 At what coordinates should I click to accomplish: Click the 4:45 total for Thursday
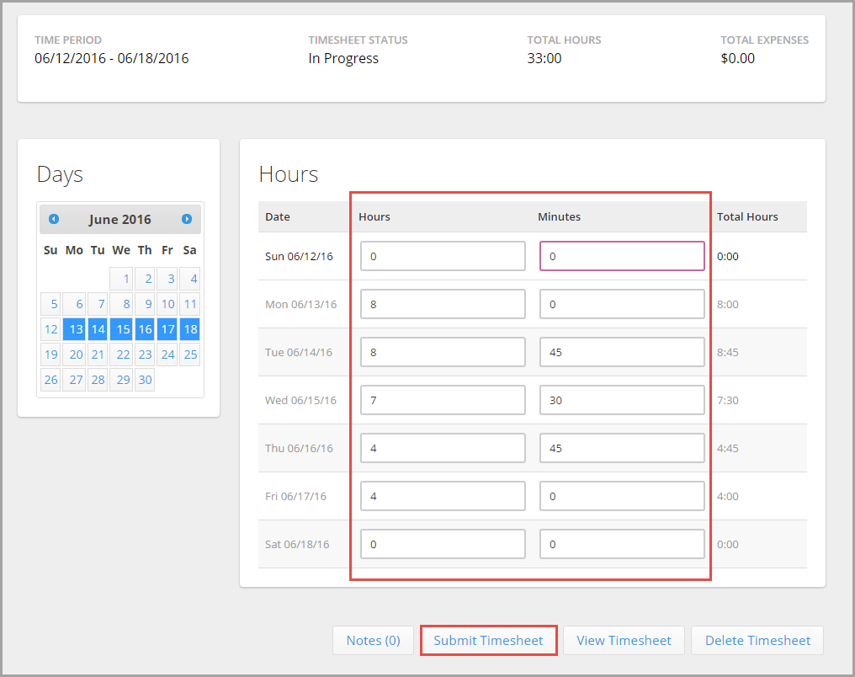coord(728,448)
